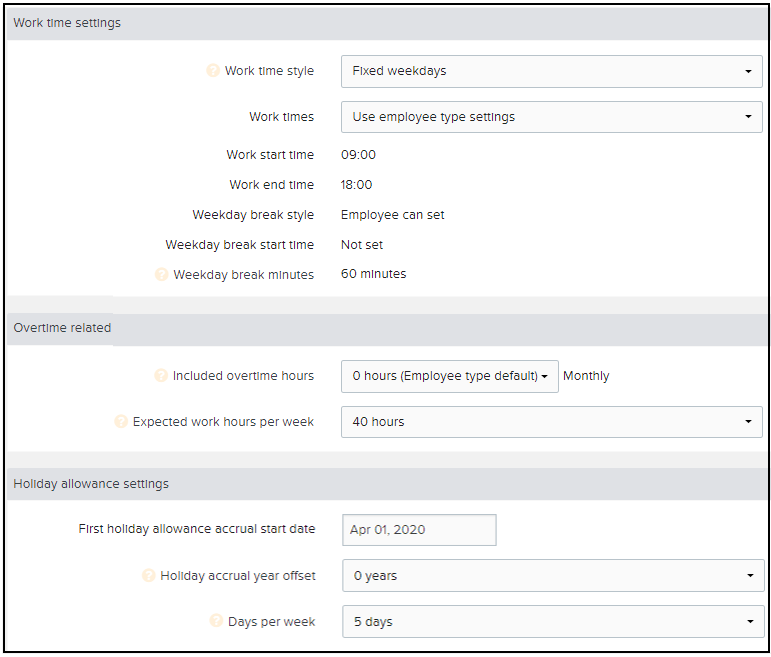Click the holiday accrual start date field
This screenshot has width=771, height=657.
419,530
